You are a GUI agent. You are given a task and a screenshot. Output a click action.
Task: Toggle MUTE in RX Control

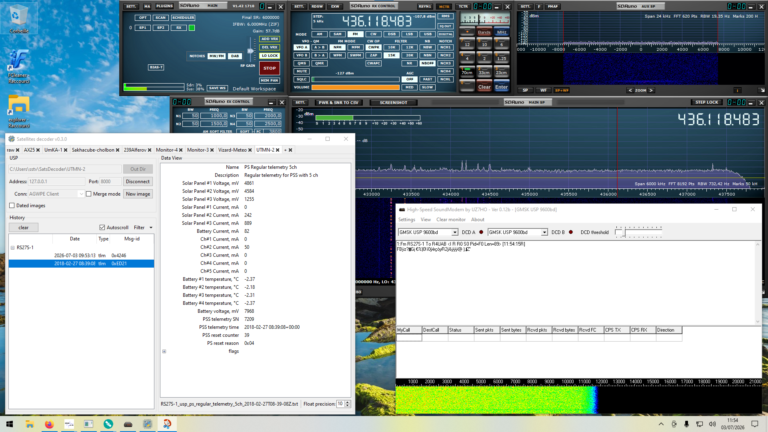coord(301,71)
